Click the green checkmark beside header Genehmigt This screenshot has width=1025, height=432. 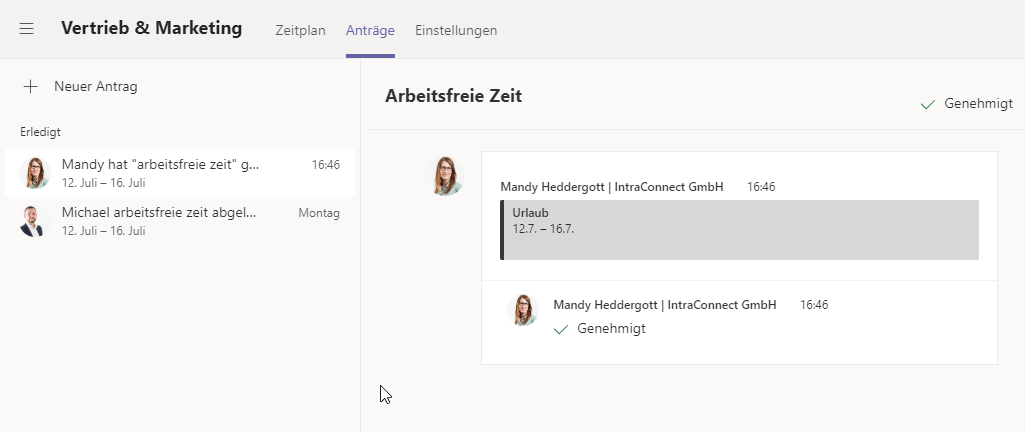point(928,105)
